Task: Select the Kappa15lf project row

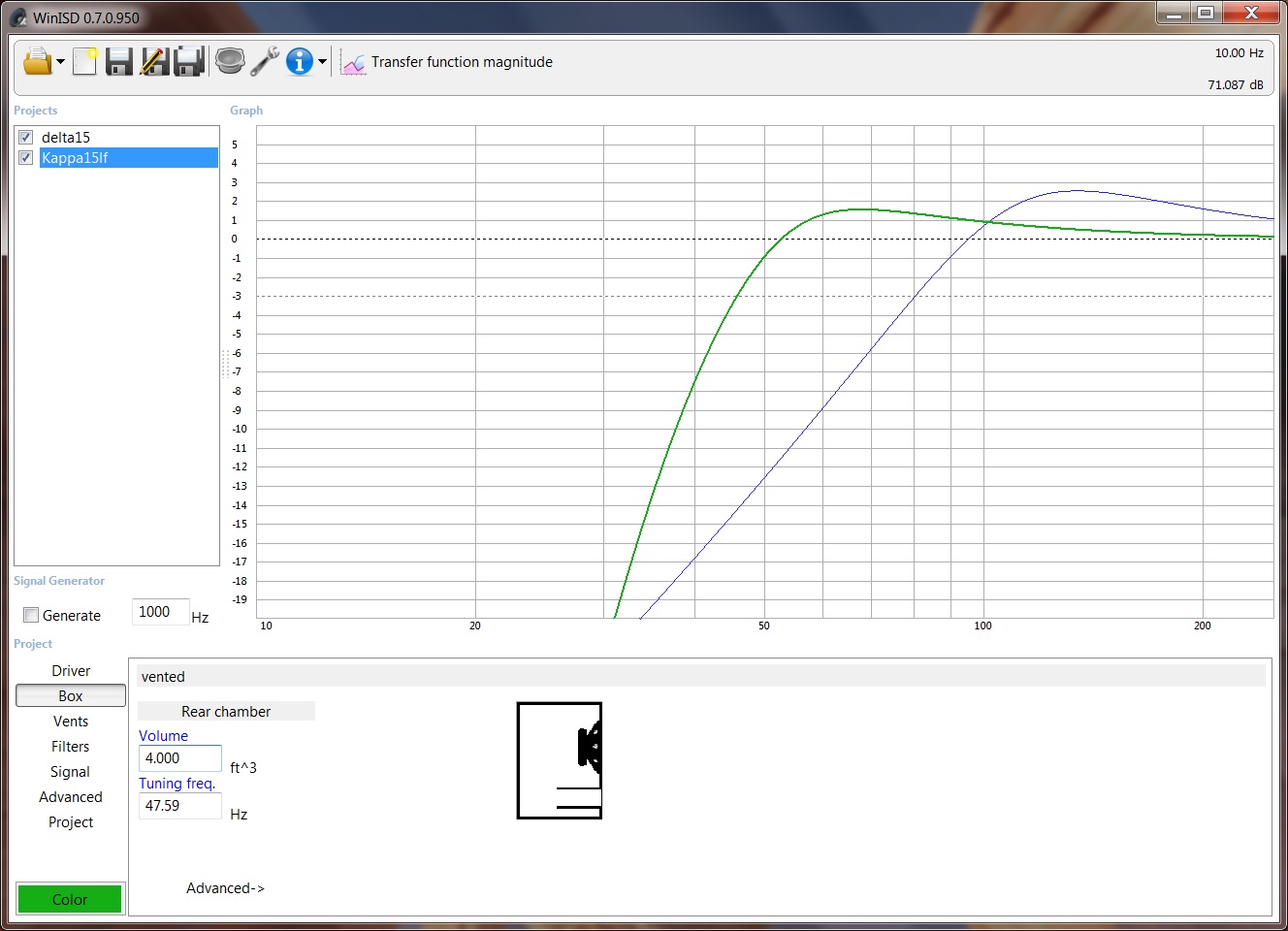Action: pos(128,158)
